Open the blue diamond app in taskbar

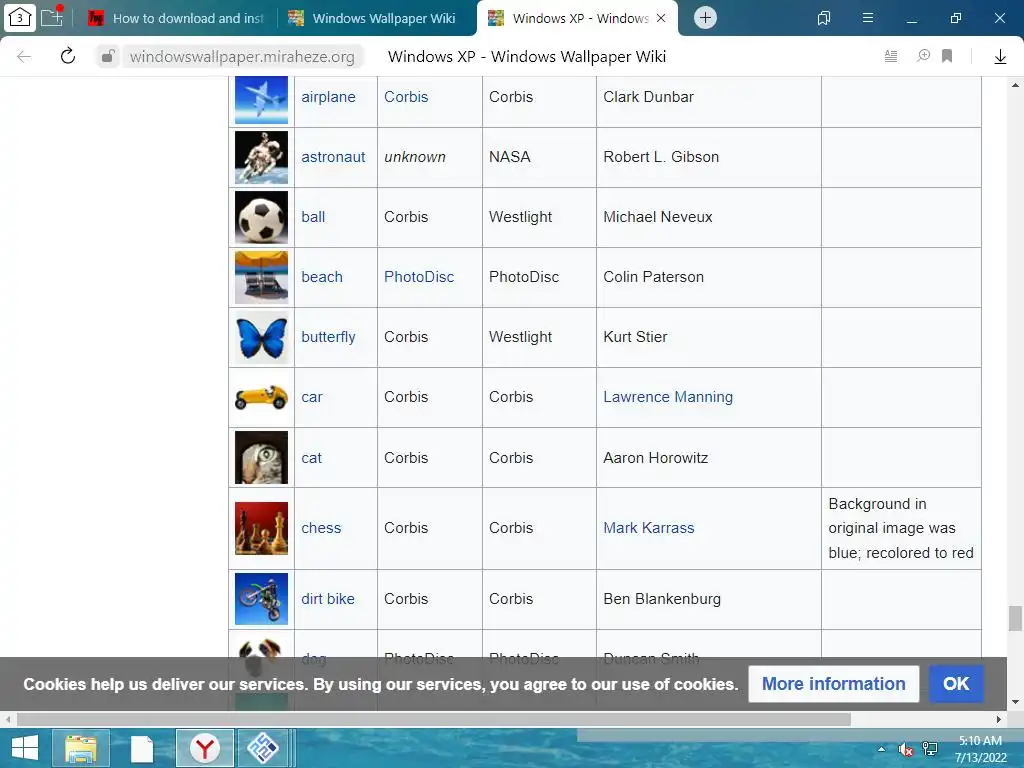coord(263,748)
